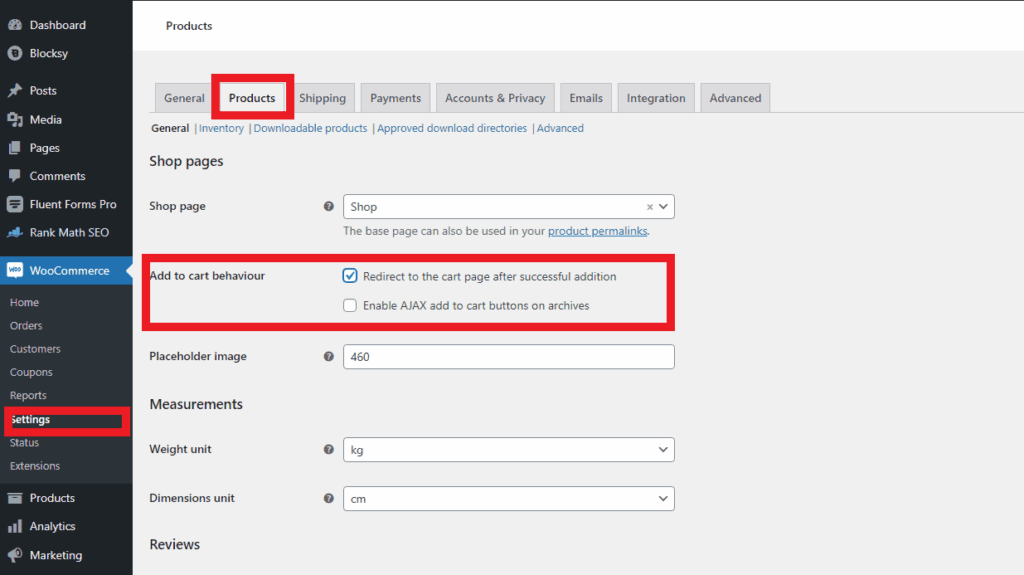
Task: Open WooCommerce Customers submenu item
Action: point(35,349)
